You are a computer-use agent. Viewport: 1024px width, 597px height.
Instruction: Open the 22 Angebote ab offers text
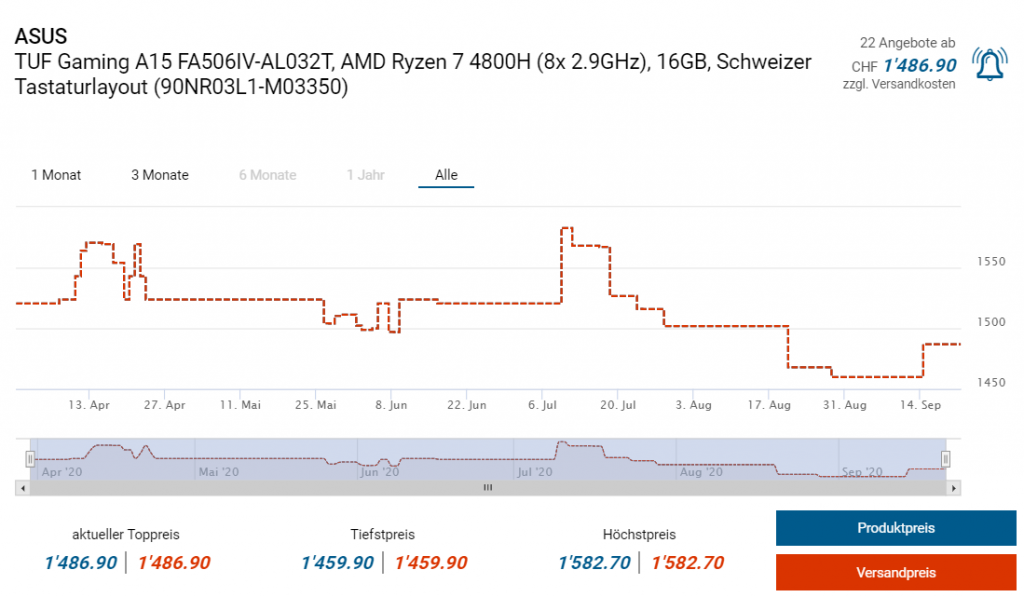click(x=907, y=43)
